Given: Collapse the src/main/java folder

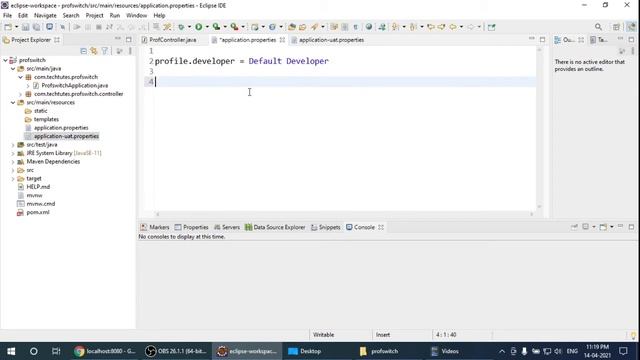Looking at the screenshot, I should 13,69.
